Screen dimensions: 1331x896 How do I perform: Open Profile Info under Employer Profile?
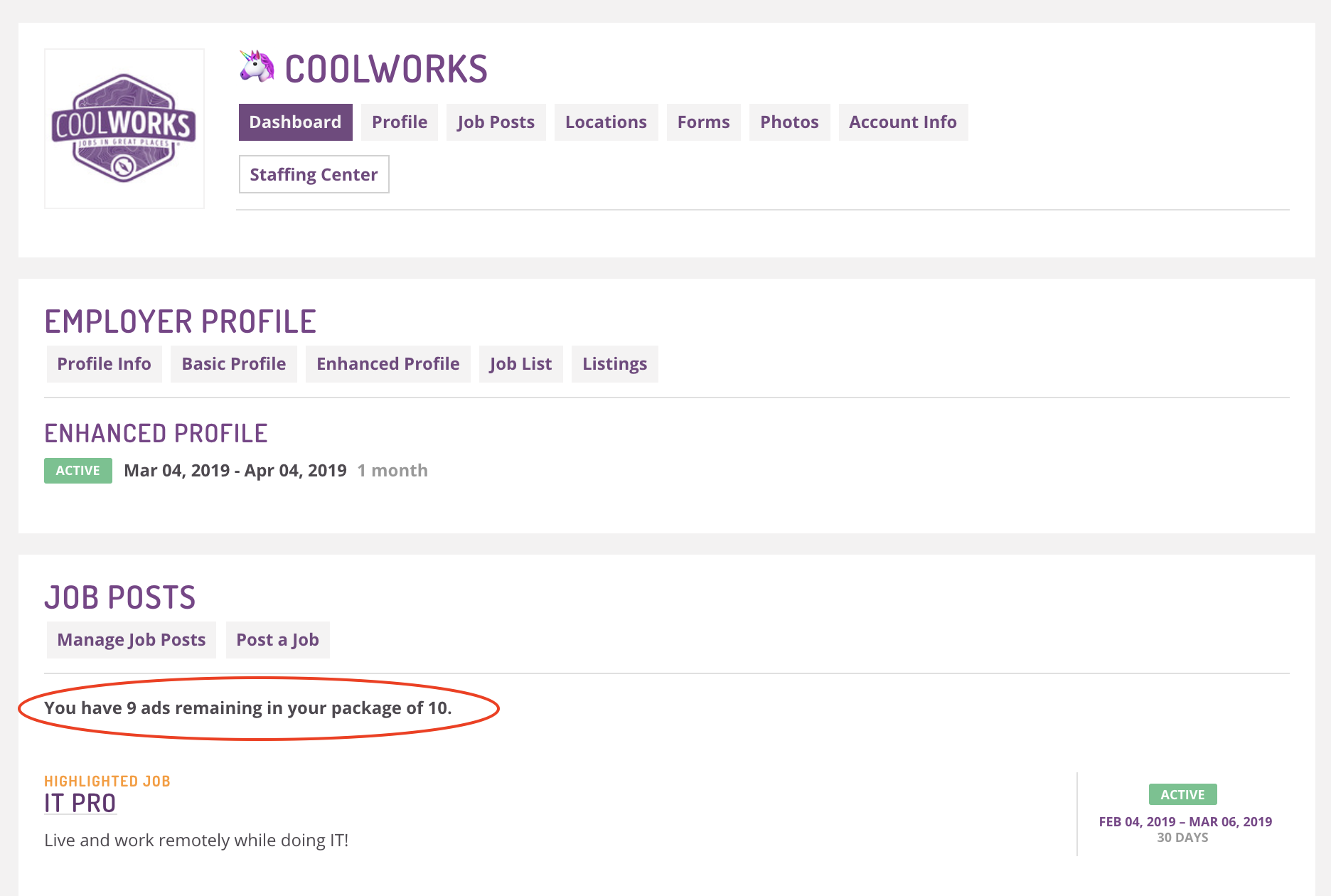104,364
